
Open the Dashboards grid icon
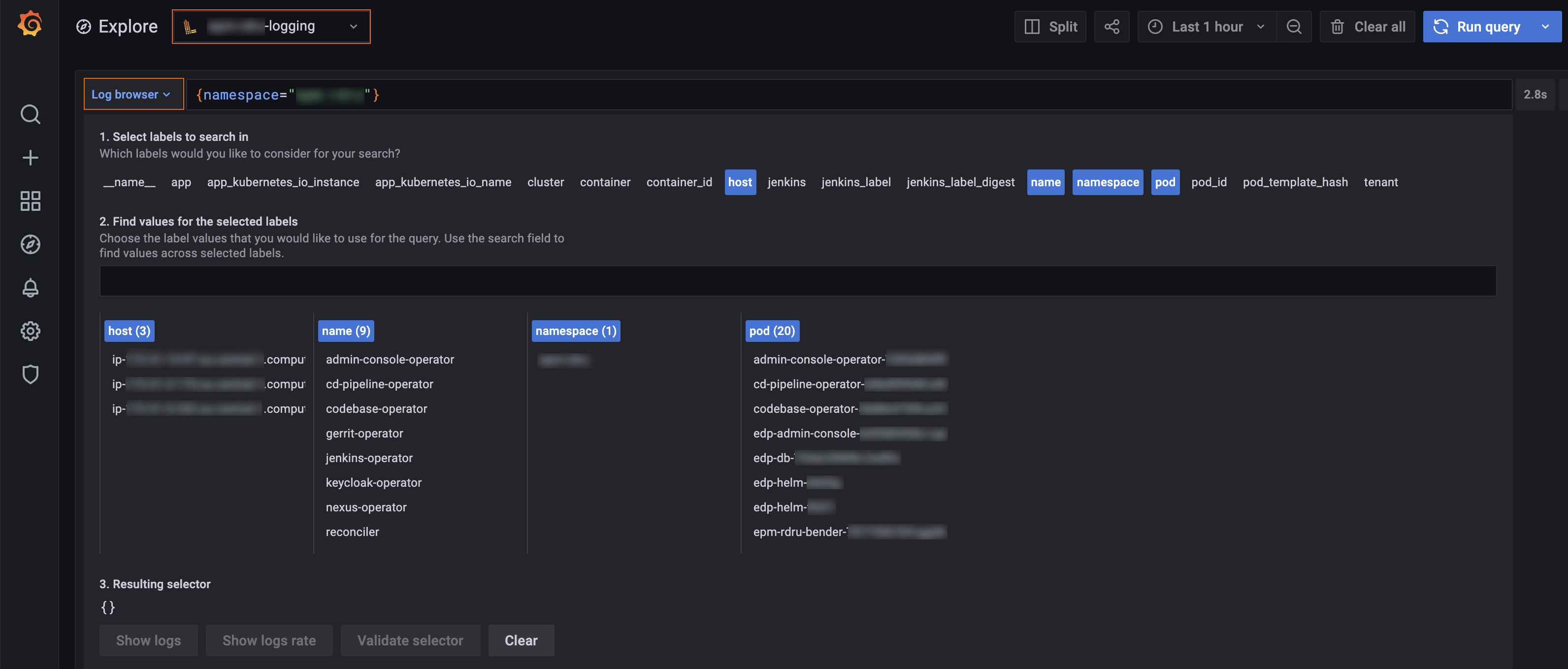click(30, 201)
